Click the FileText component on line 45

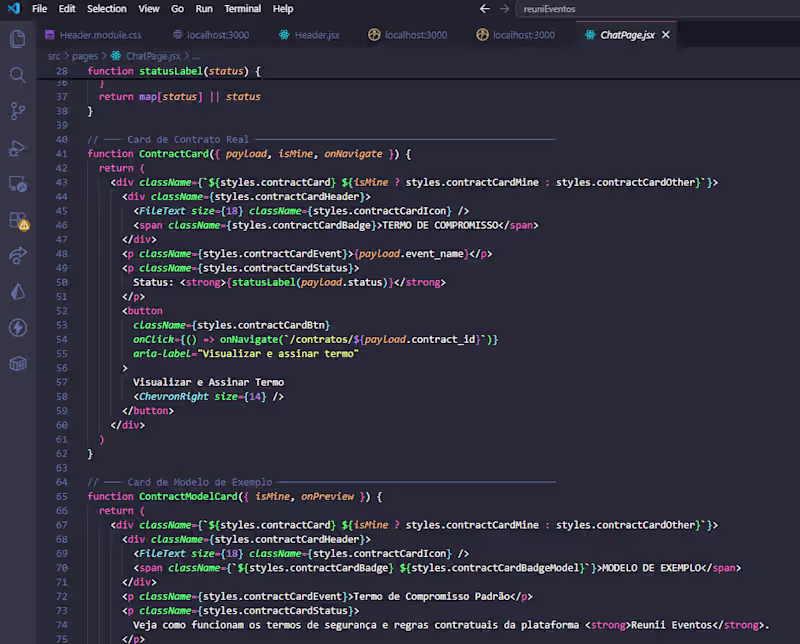pos(162,211)
